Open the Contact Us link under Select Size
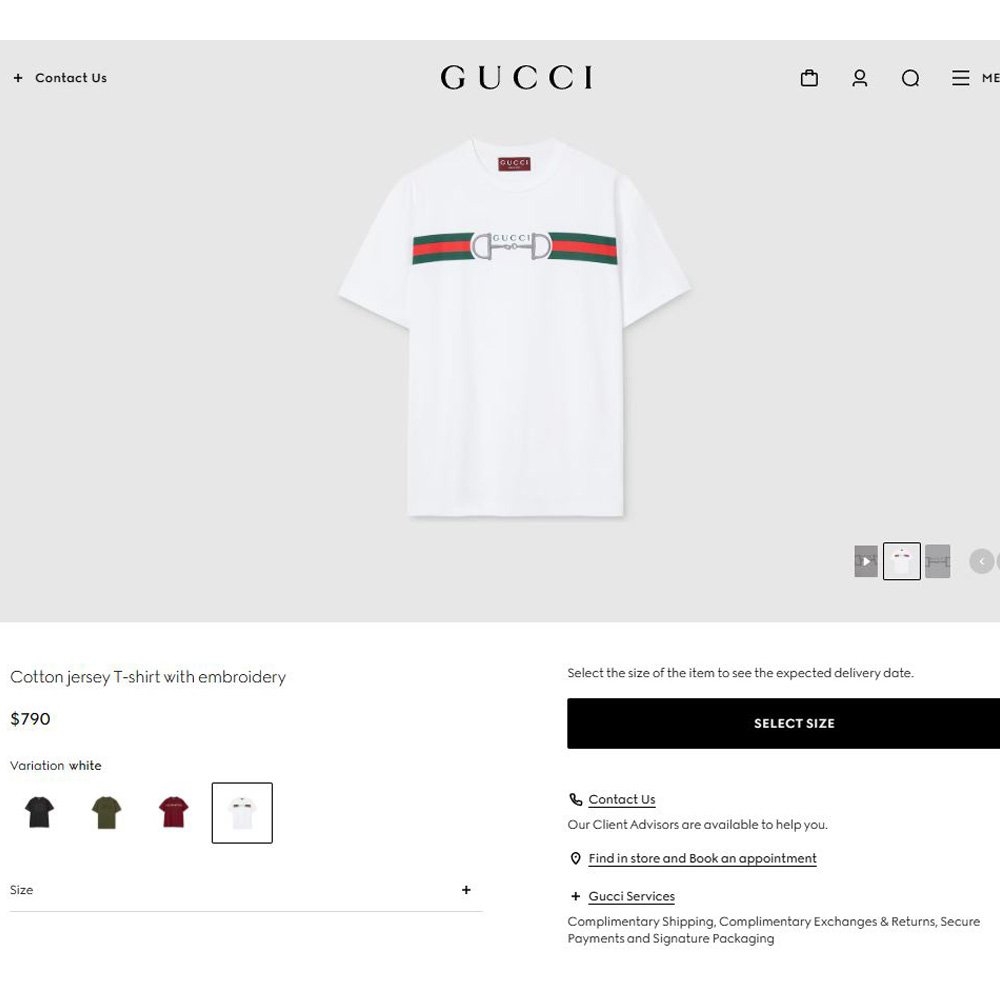This screenshot has width=1000, height=1000. [x=622, y=799]
